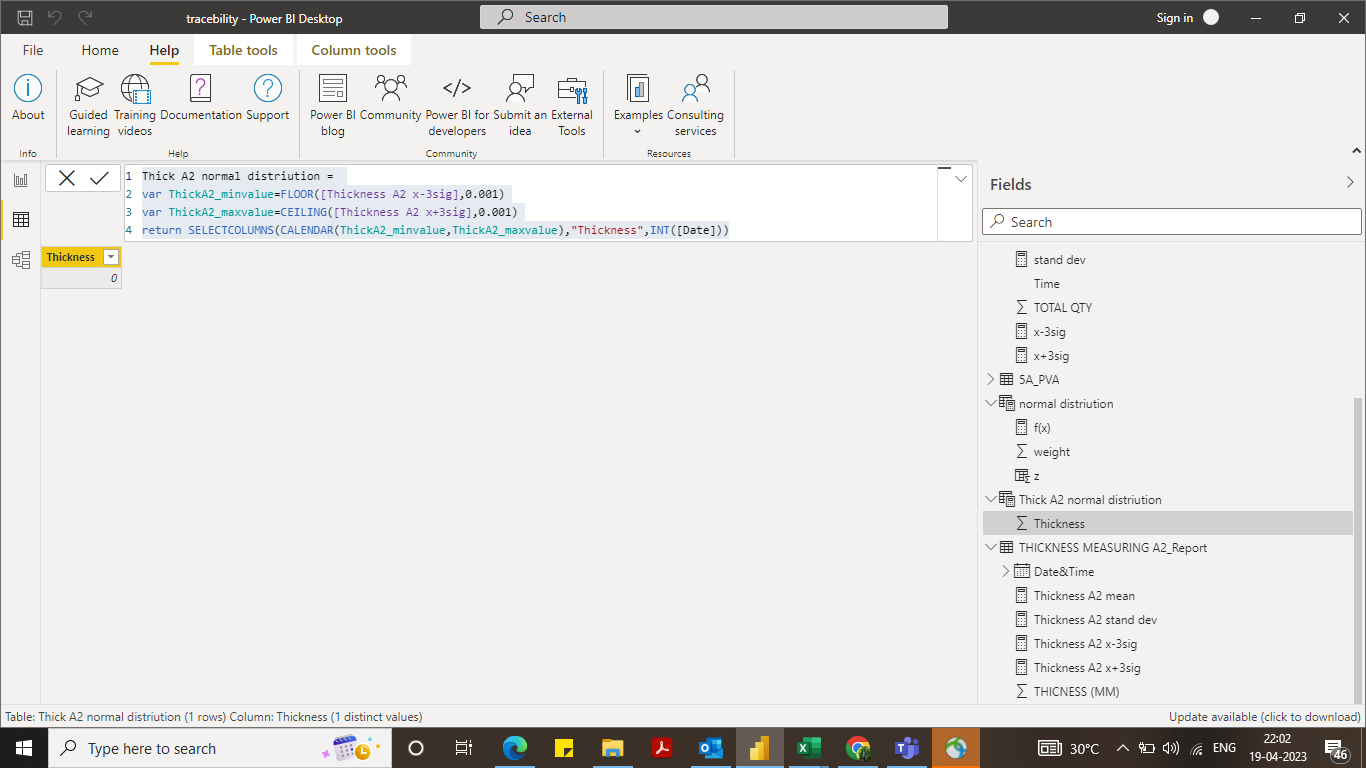This screenshot has width=1366, height=768.
Task: Open the Documentation help link
Action: click(201, 98)
